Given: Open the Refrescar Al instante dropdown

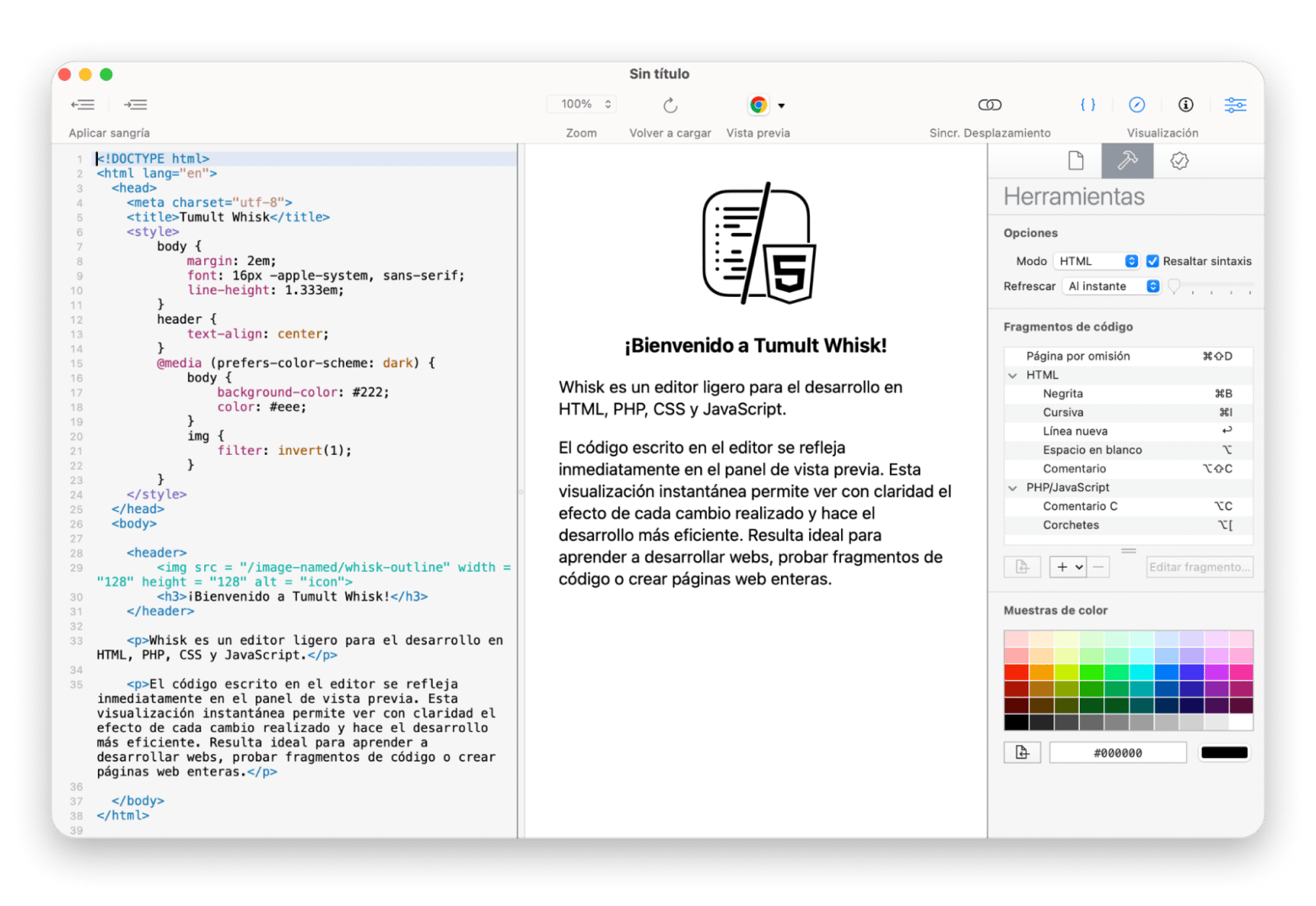Looking at the screenshot, I should tap(1111, 286).
